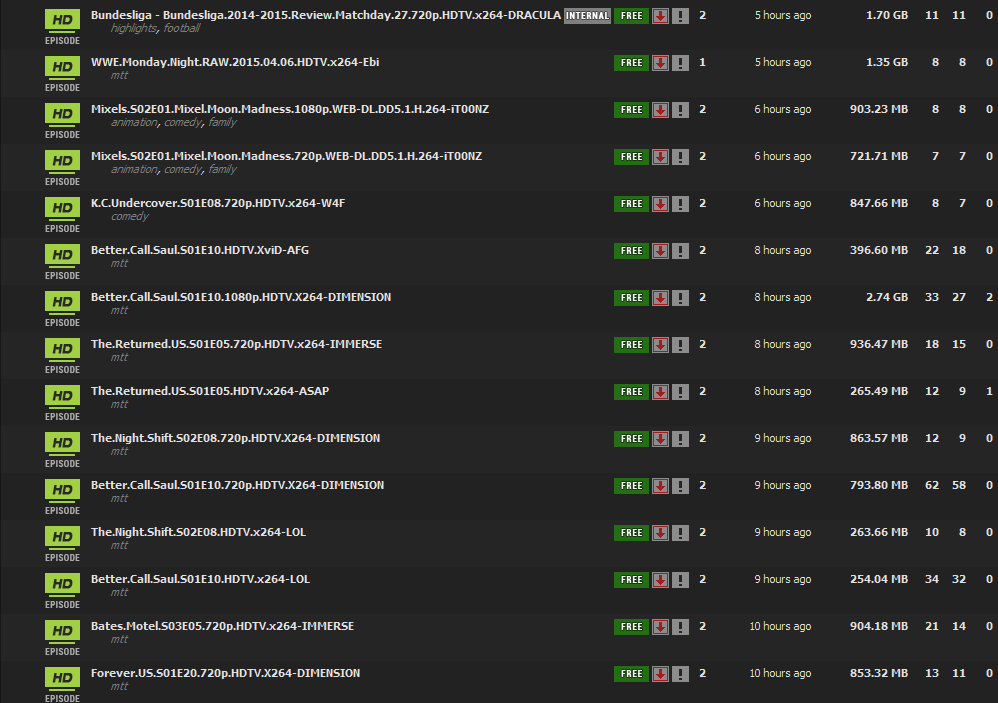The width and height of the screenshot is (998, 703).
Task: Open Better.Call.Saul.S01E10.HDTV.x264-LOL page
Action: pos(200,580)
